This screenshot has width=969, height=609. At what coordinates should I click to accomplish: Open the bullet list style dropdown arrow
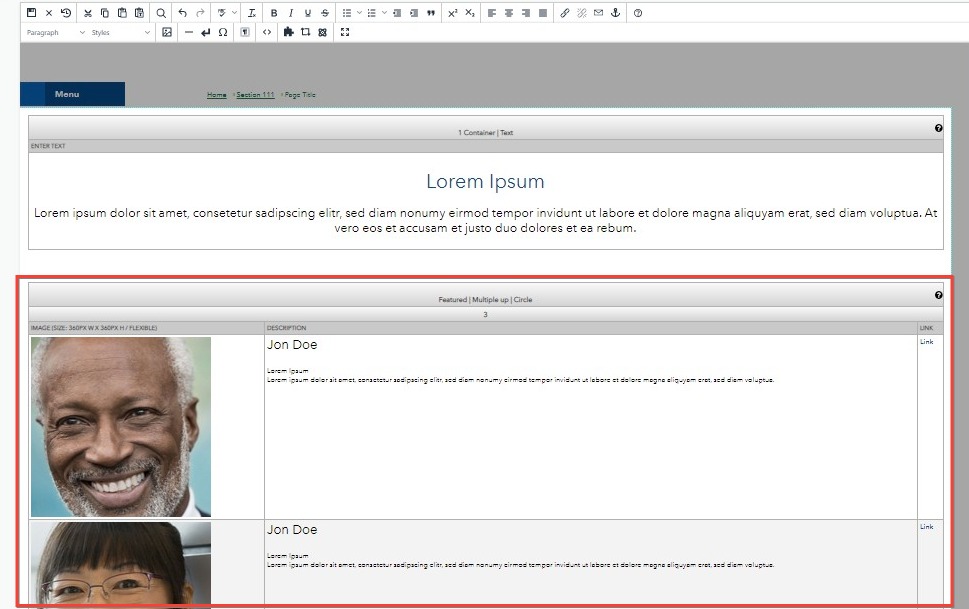click(359, 12)
